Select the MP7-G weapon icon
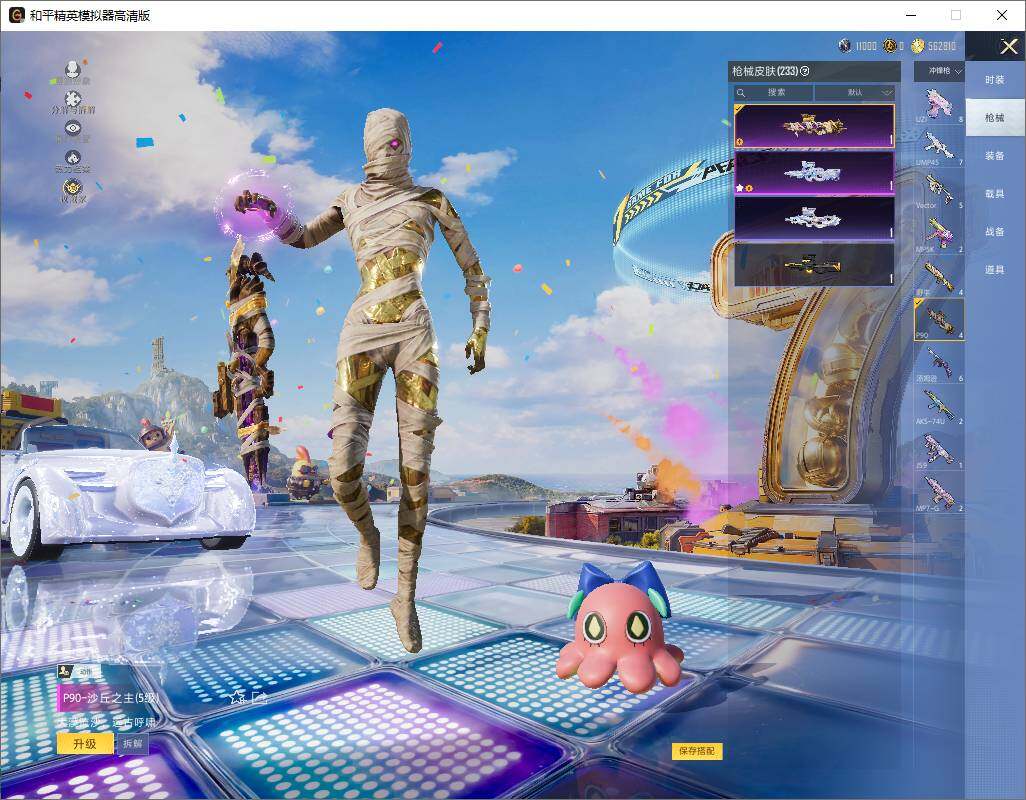Image resolution: width=1026 pixels, height=800 pixels. (938, 493)
